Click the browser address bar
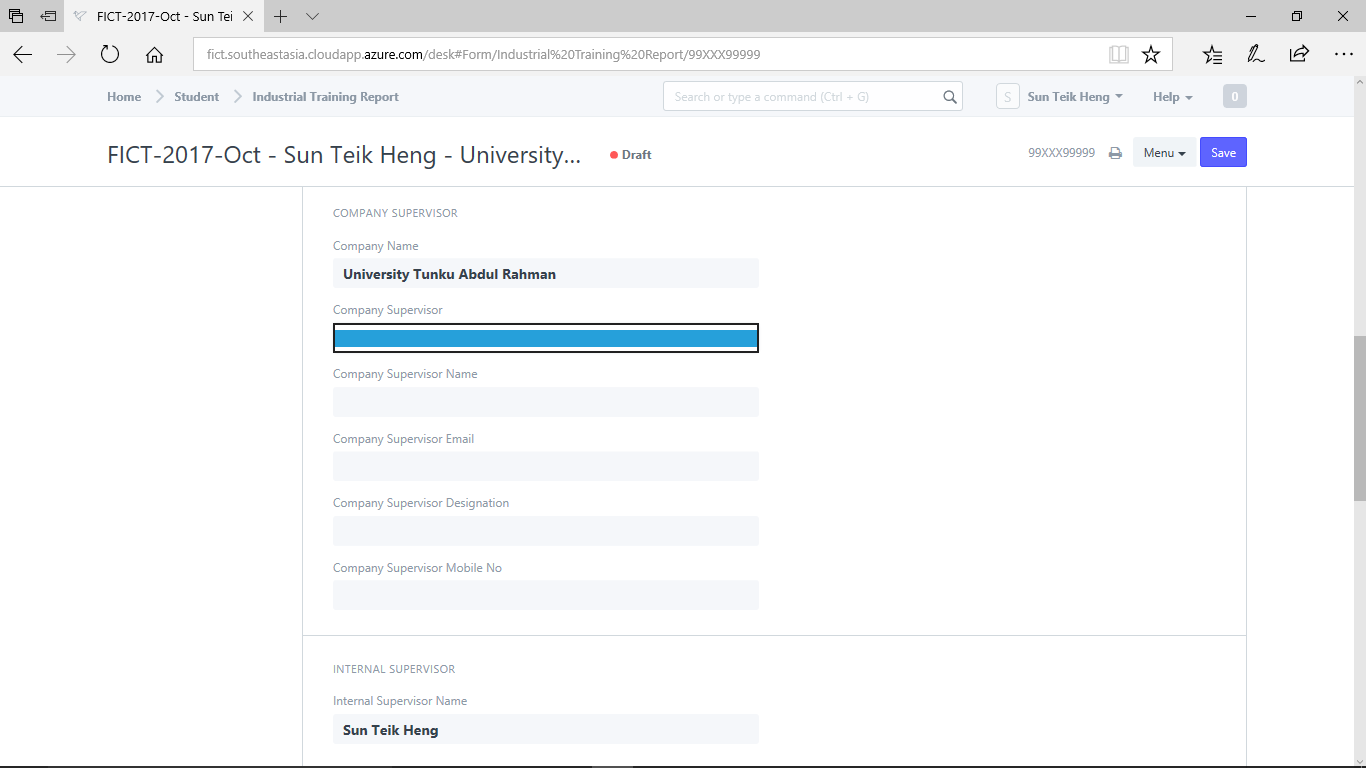The width and height of the screenshot is (1366, 768). [651, 55]
